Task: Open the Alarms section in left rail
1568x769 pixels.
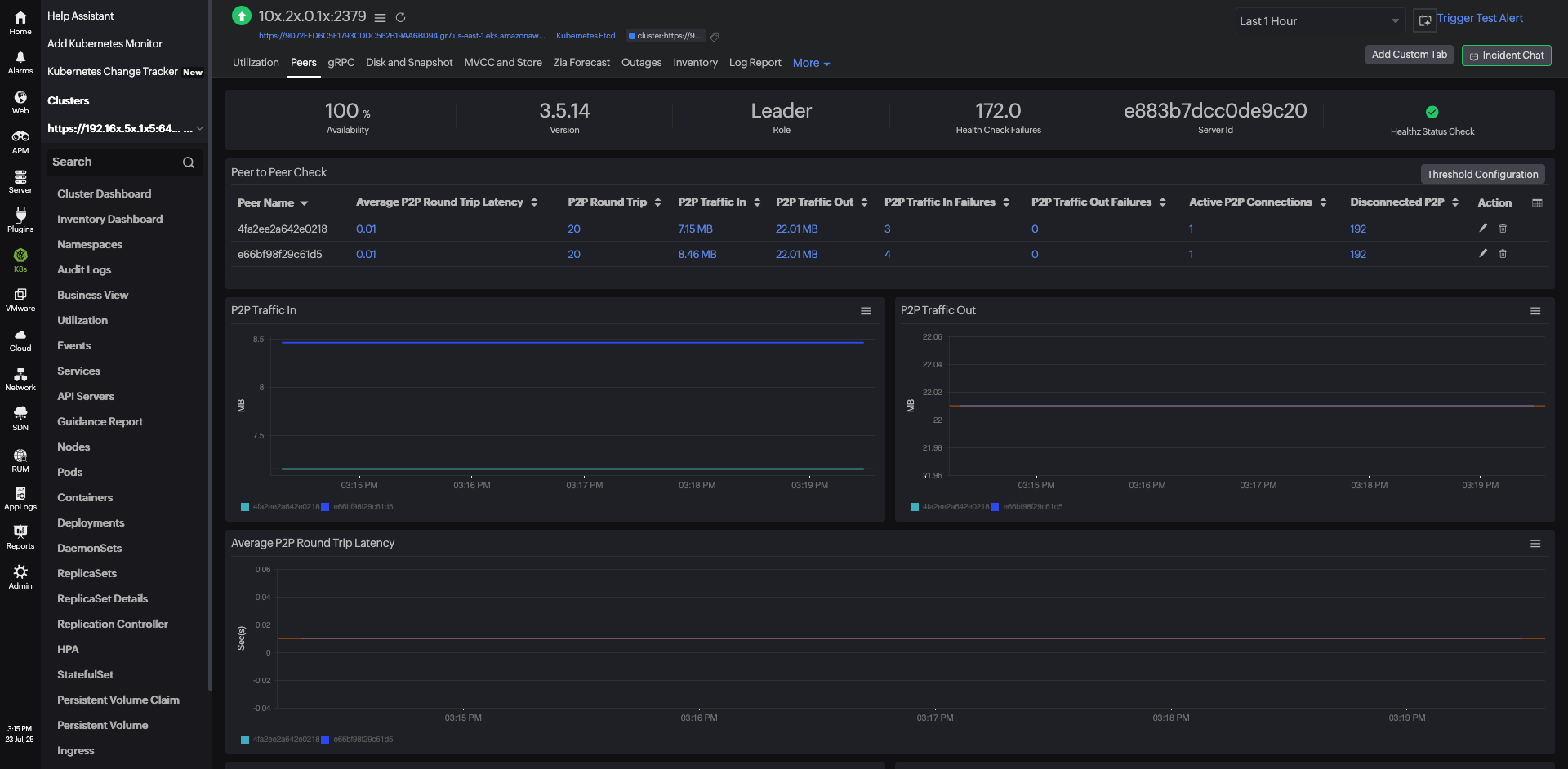Action: [20, 62]
